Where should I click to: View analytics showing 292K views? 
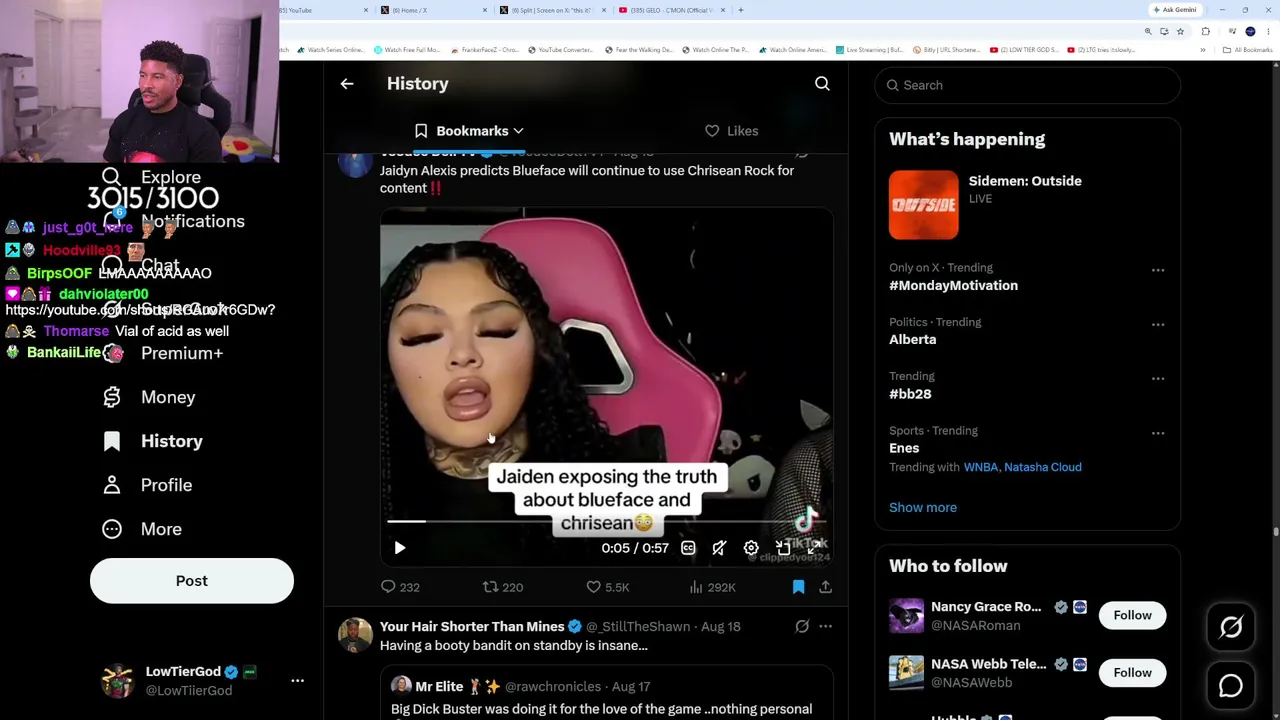[713, 587]
